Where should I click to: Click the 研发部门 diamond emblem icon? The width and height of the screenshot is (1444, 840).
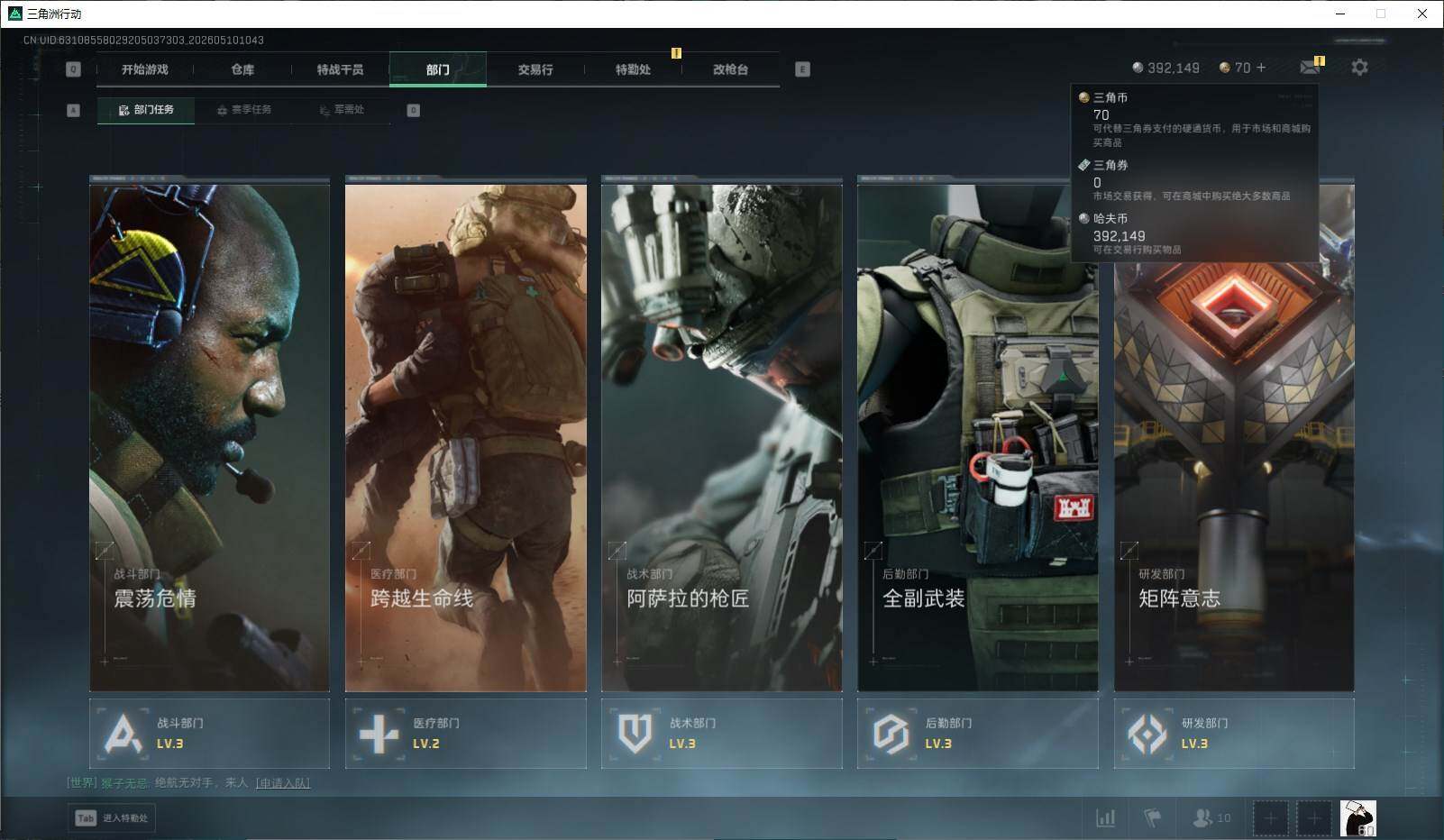[1147, 734]
